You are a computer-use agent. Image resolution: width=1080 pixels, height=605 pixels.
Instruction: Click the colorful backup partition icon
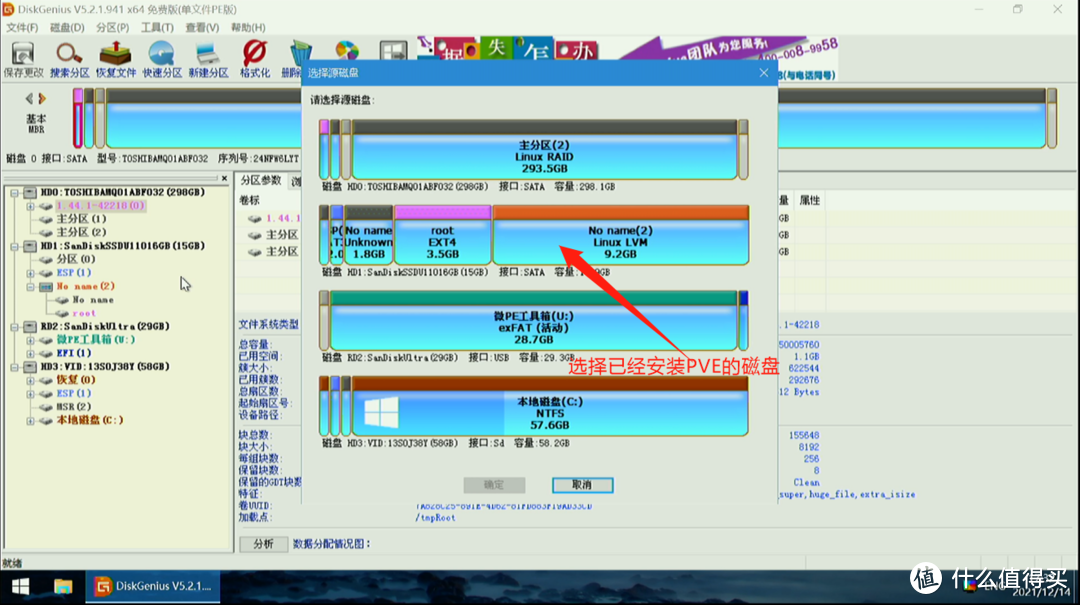point(346,51)
